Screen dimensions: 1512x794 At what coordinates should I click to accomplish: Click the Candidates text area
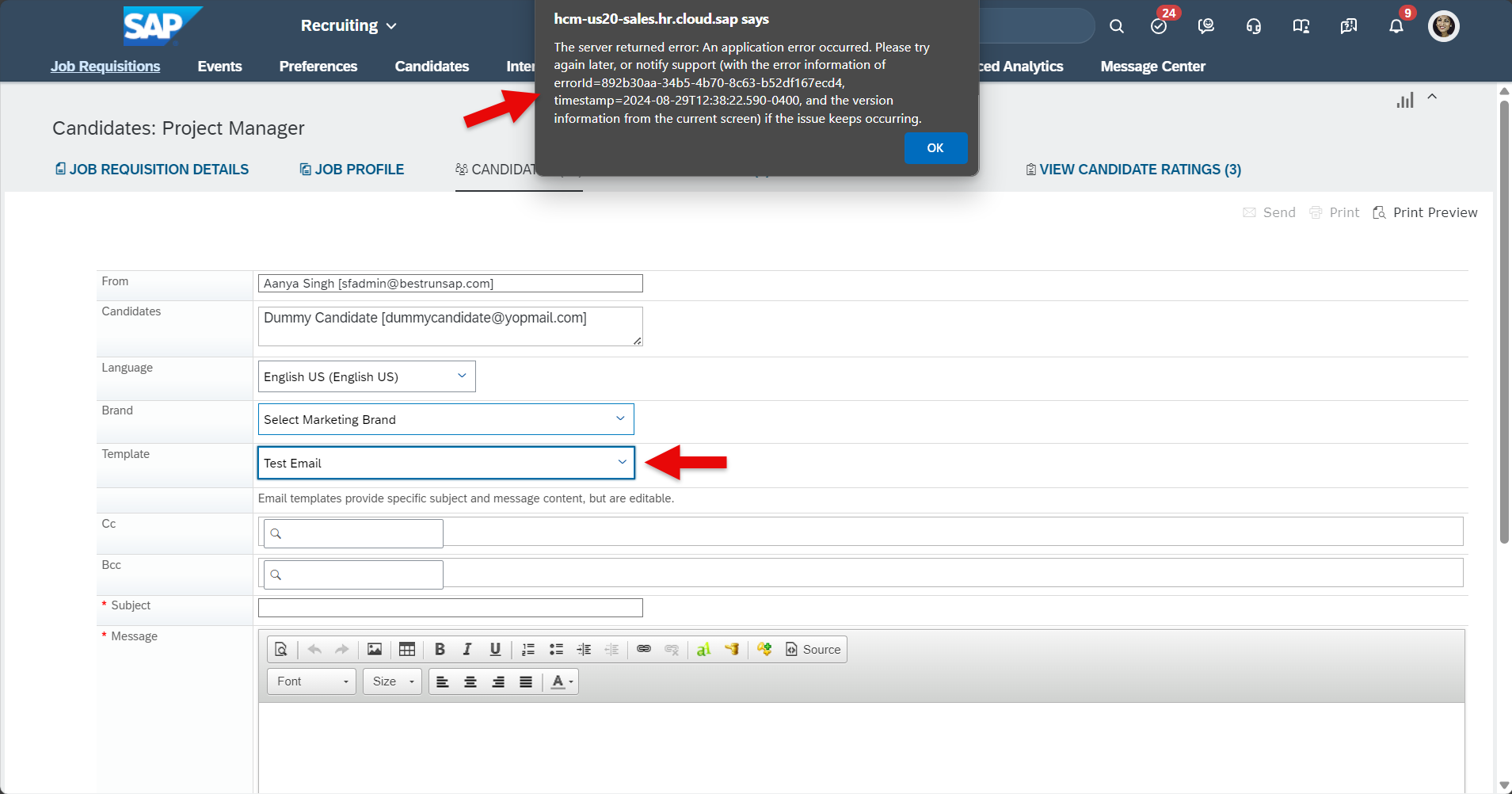[x=450, y=326]
